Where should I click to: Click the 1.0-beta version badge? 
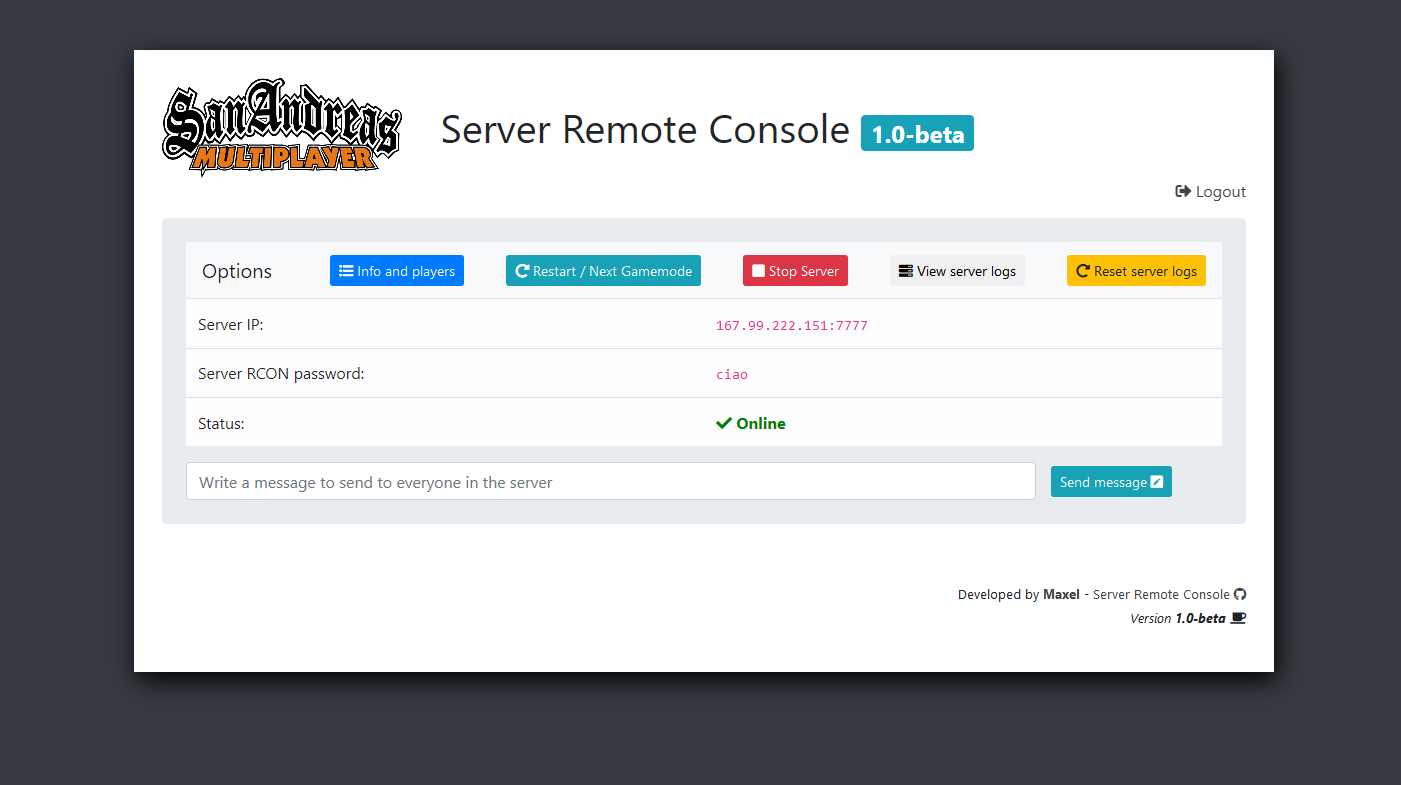tap(917, 134)
